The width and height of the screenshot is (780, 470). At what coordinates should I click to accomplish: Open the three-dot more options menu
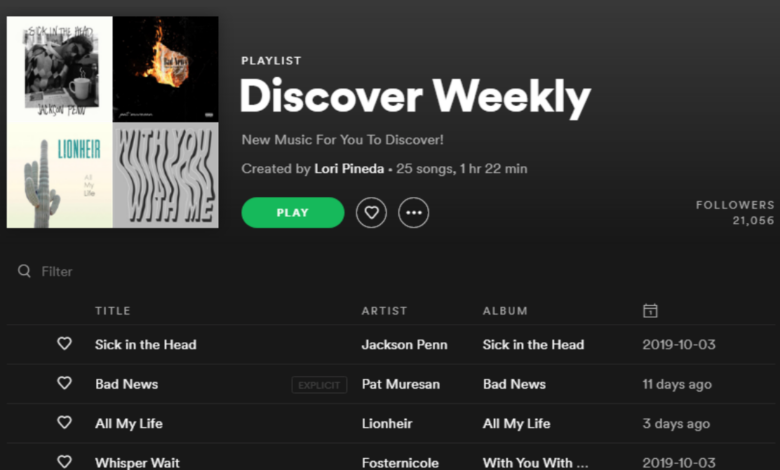coord(413,213)
